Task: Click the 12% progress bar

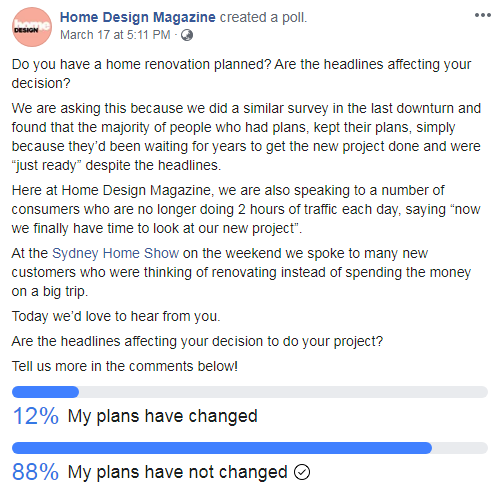Action: pos(250,392)
